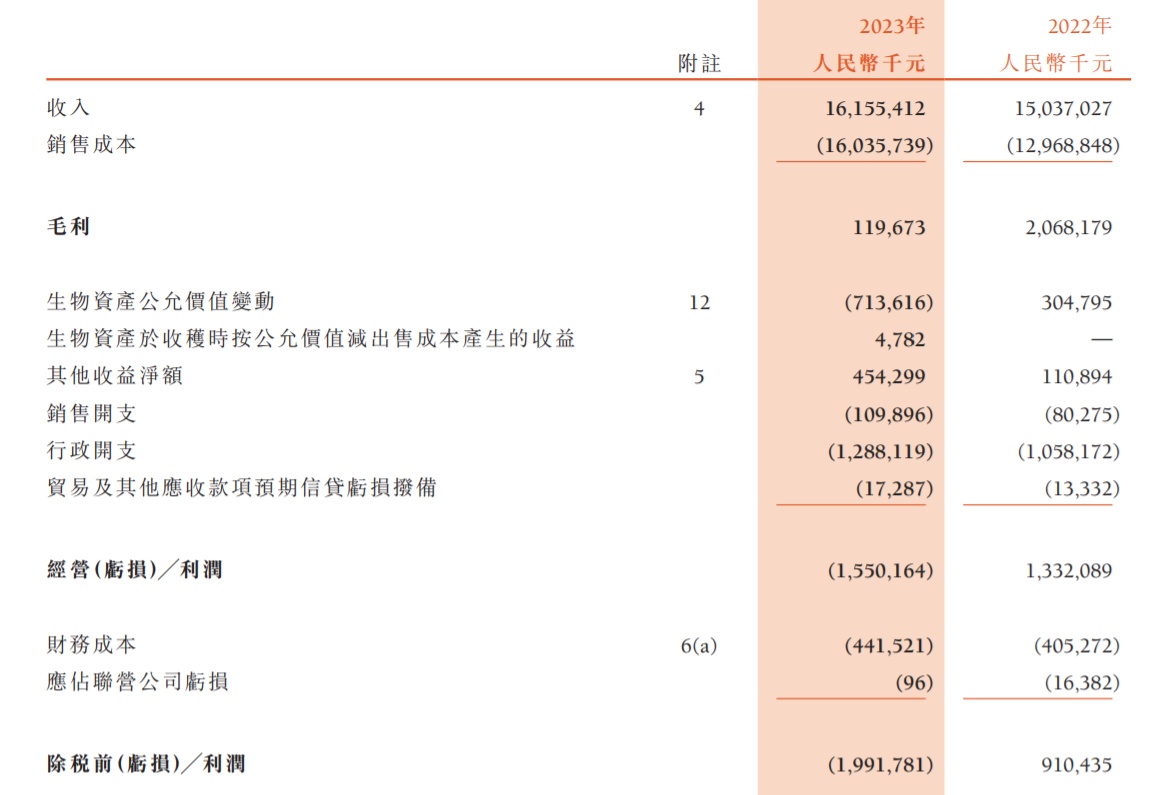Click value 4,782

[x=900, y=340]
